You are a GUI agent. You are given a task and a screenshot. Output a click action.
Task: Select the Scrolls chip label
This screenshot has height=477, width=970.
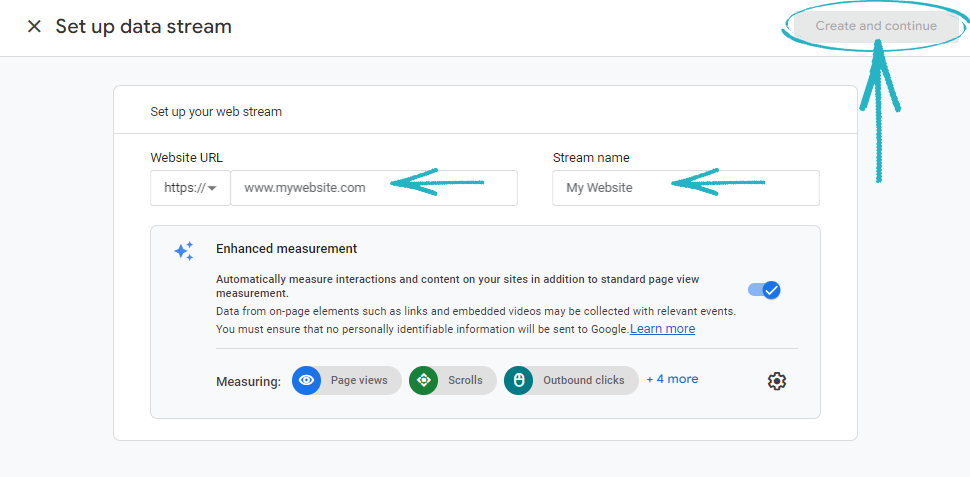465,380
